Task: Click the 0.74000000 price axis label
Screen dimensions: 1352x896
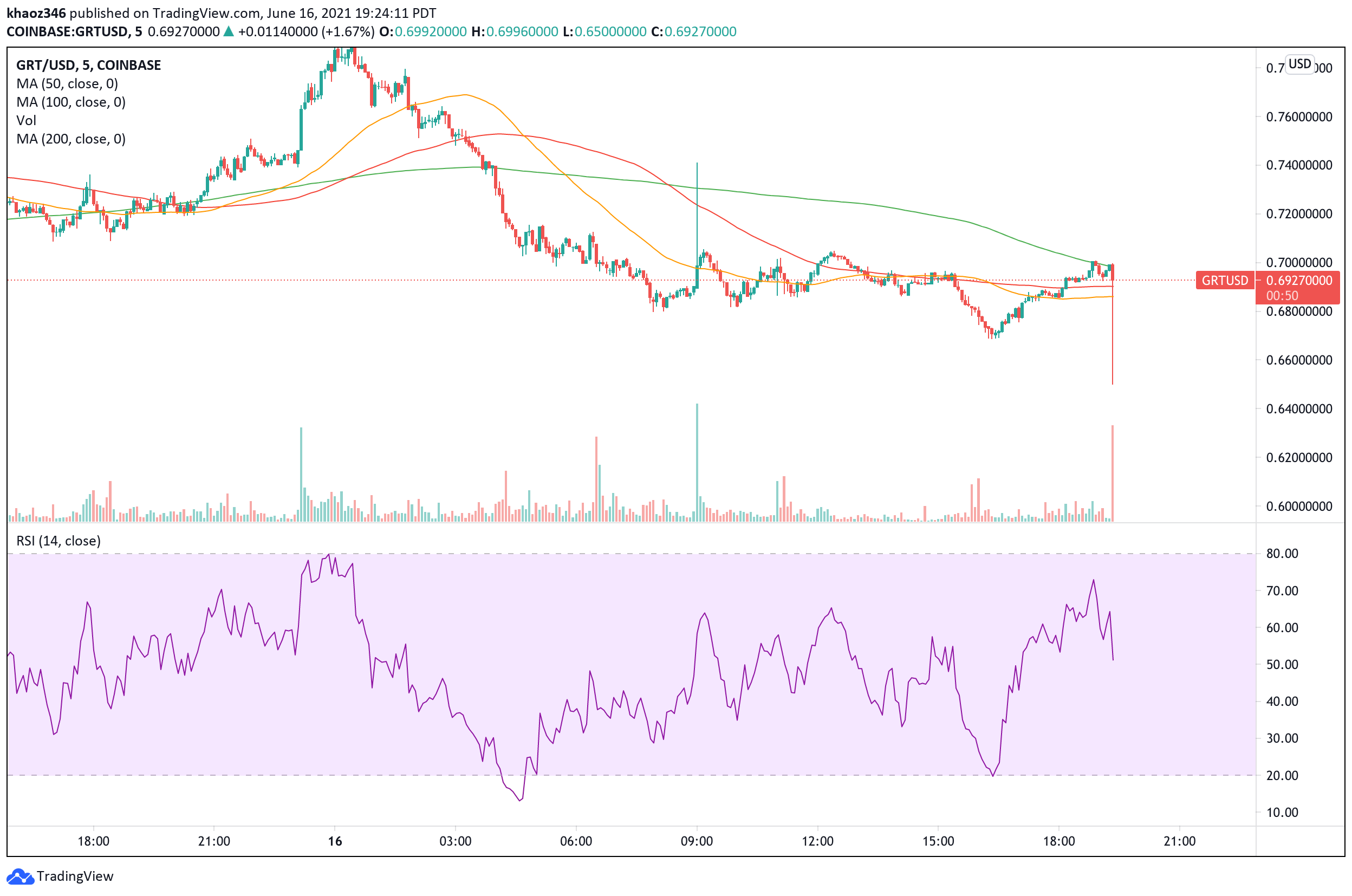Action: click(x=1299, y=165)
